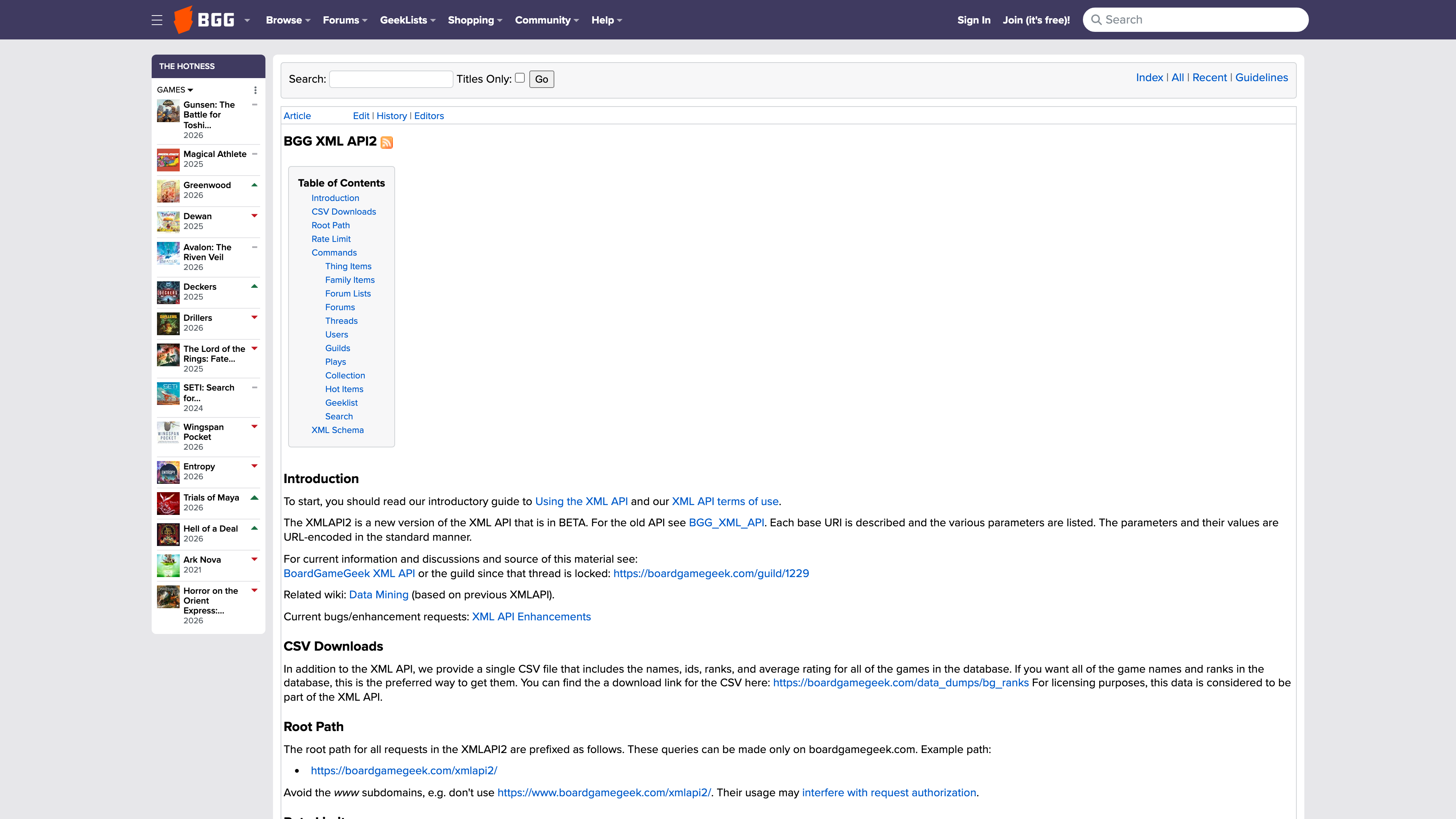Open XML API Enhancements link
The width and height of the screenshot is (1456, 819).
click(x=531, y=617)
